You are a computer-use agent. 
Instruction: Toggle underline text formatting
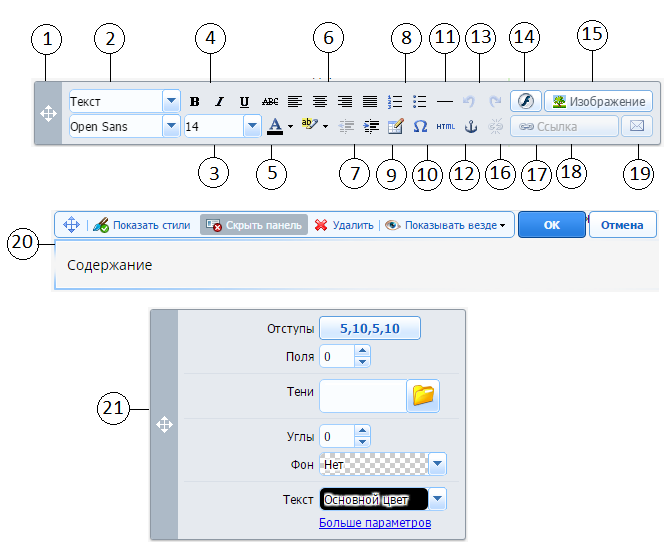[x=244, y=101]
